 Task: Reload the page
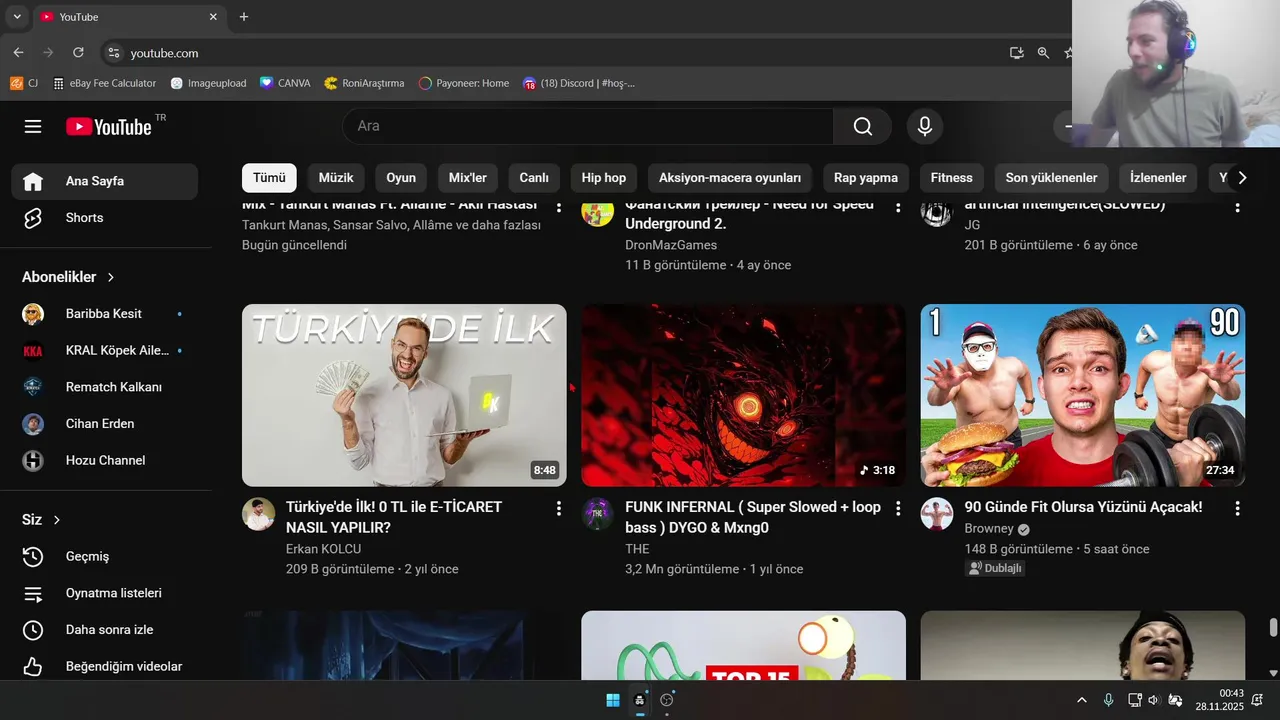click(x=79, y=52)
